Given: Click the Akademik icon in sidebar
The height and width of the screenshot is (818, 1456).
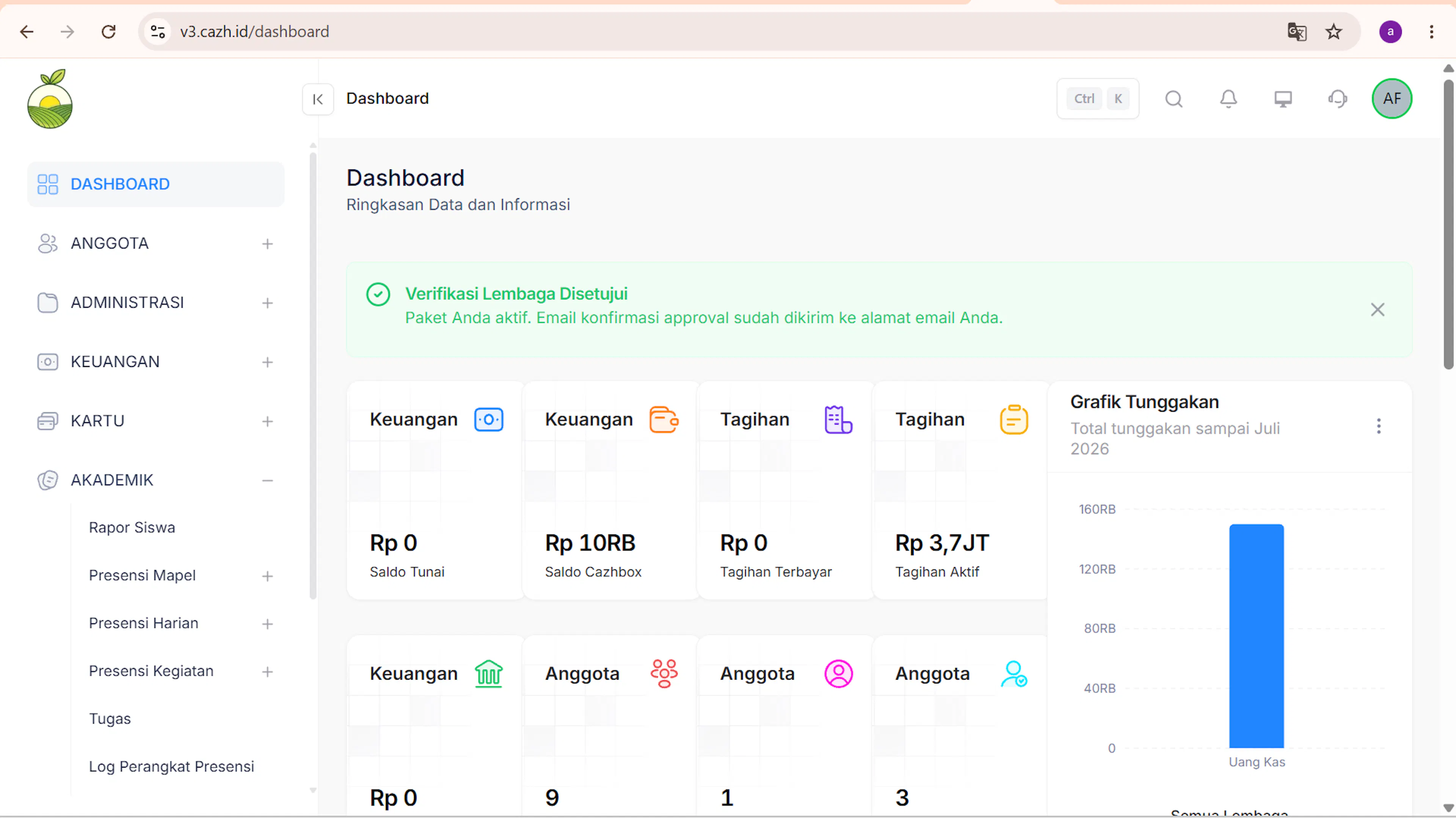Looking at the screenshot, I should pyautogui.click(x=47, y=480).
